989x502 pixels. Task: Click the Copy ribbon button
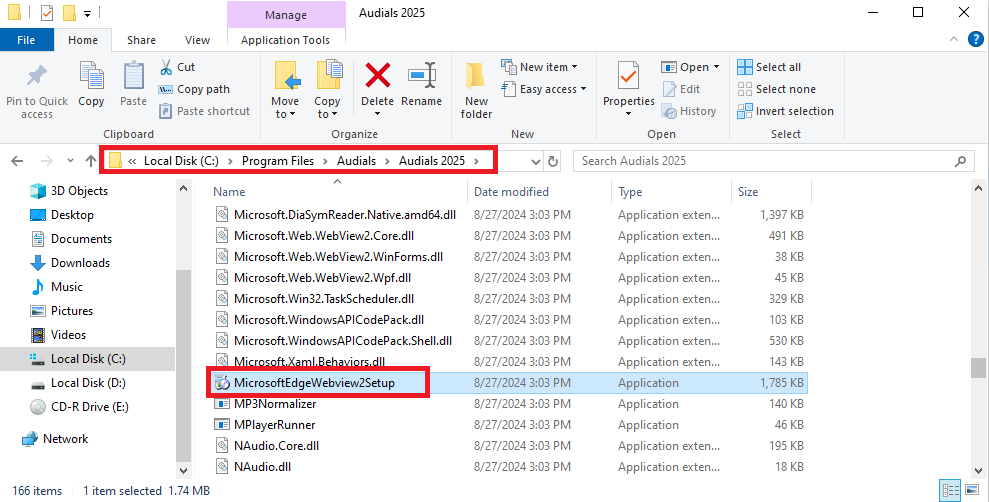(91, 84)
